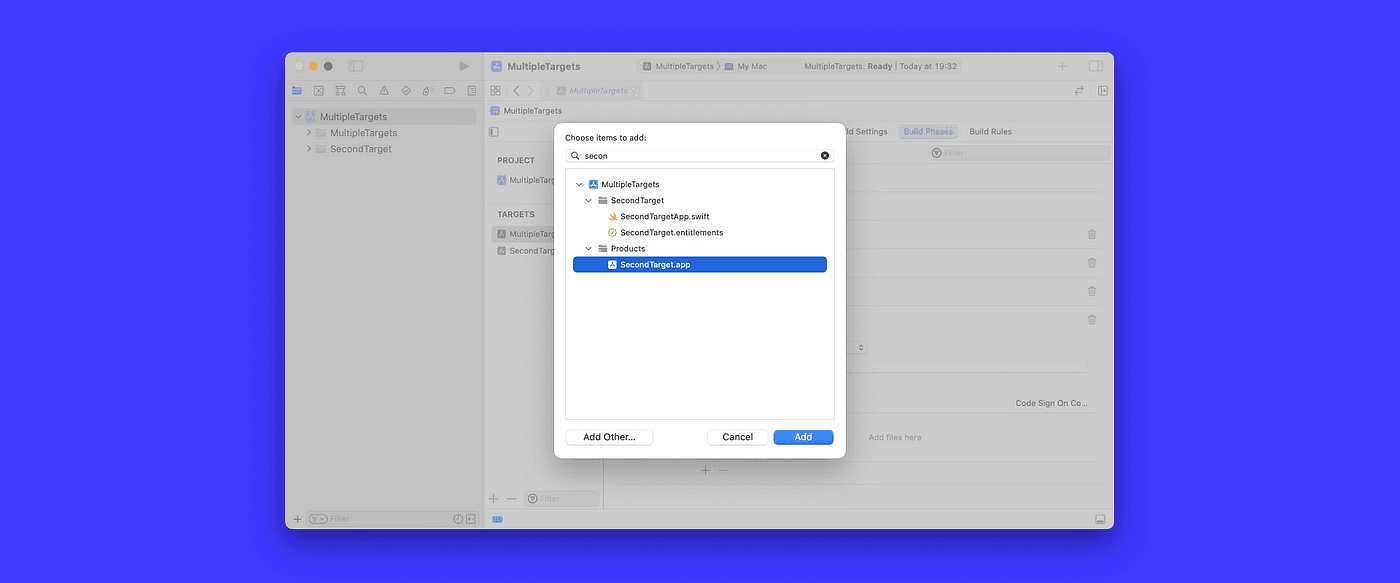This screenshot has height=583, width=1400.
Task: Open the related items grid icon
Action: pos(495,90)
